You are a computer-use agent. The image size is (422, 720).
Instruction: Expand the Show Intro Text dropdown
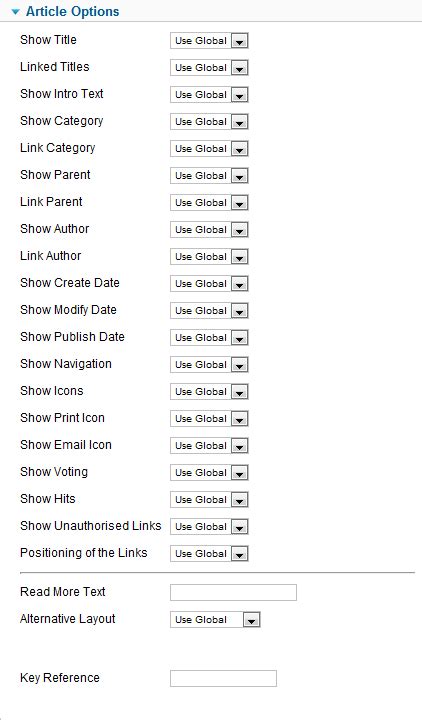[x=209, y=95]
